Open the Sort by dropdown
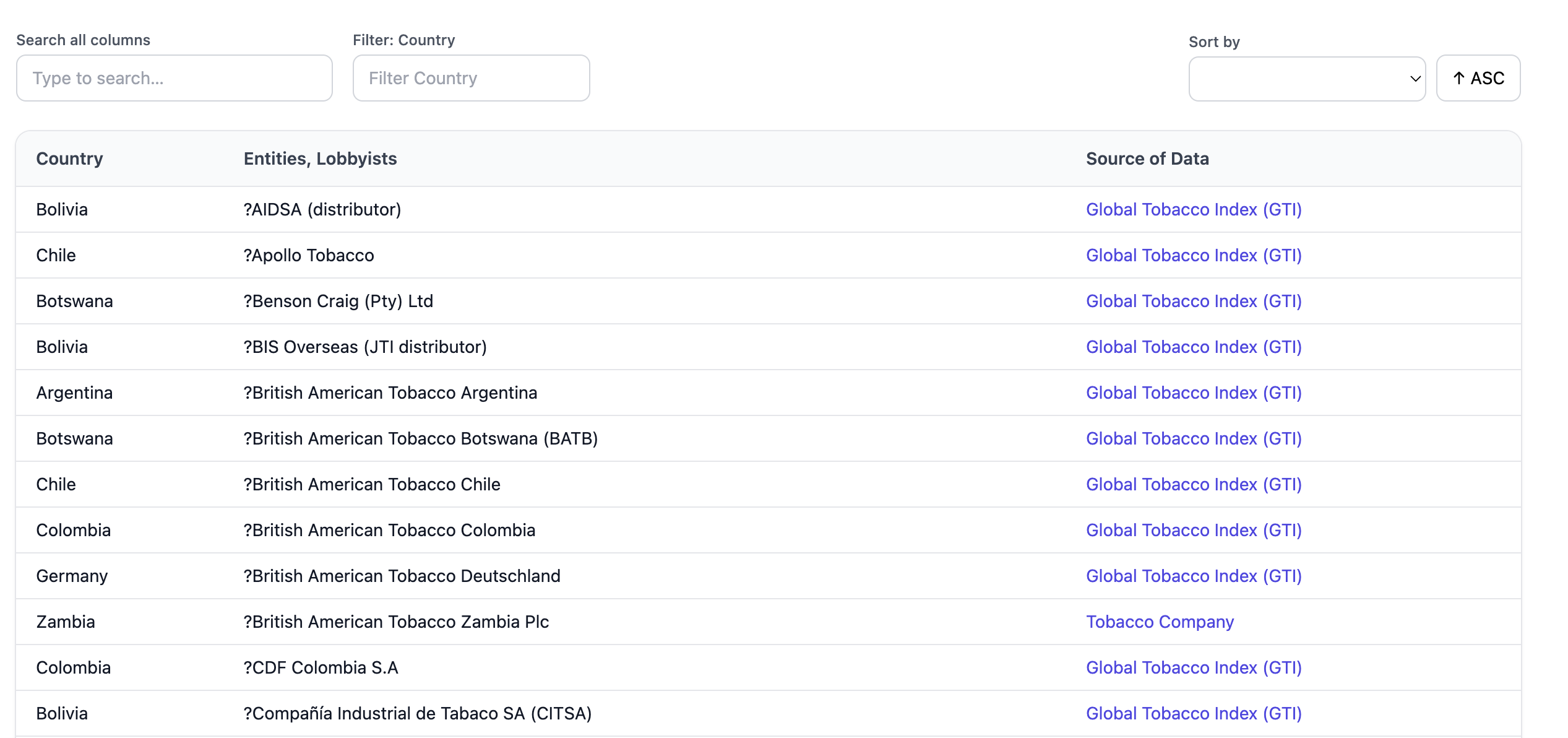 (1306, 79)
